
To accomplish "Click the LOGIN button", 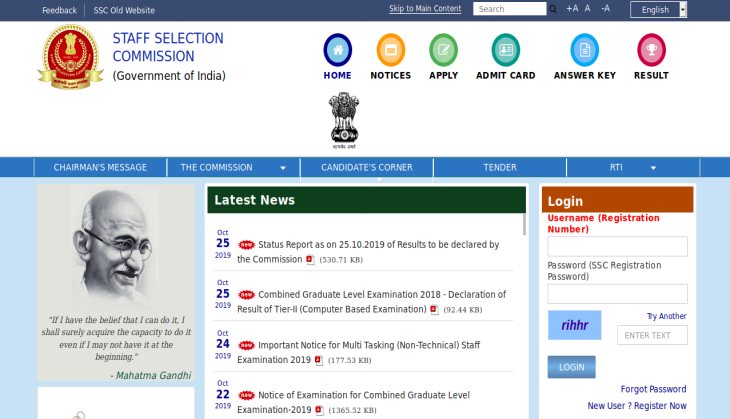I will coord(571,367).
